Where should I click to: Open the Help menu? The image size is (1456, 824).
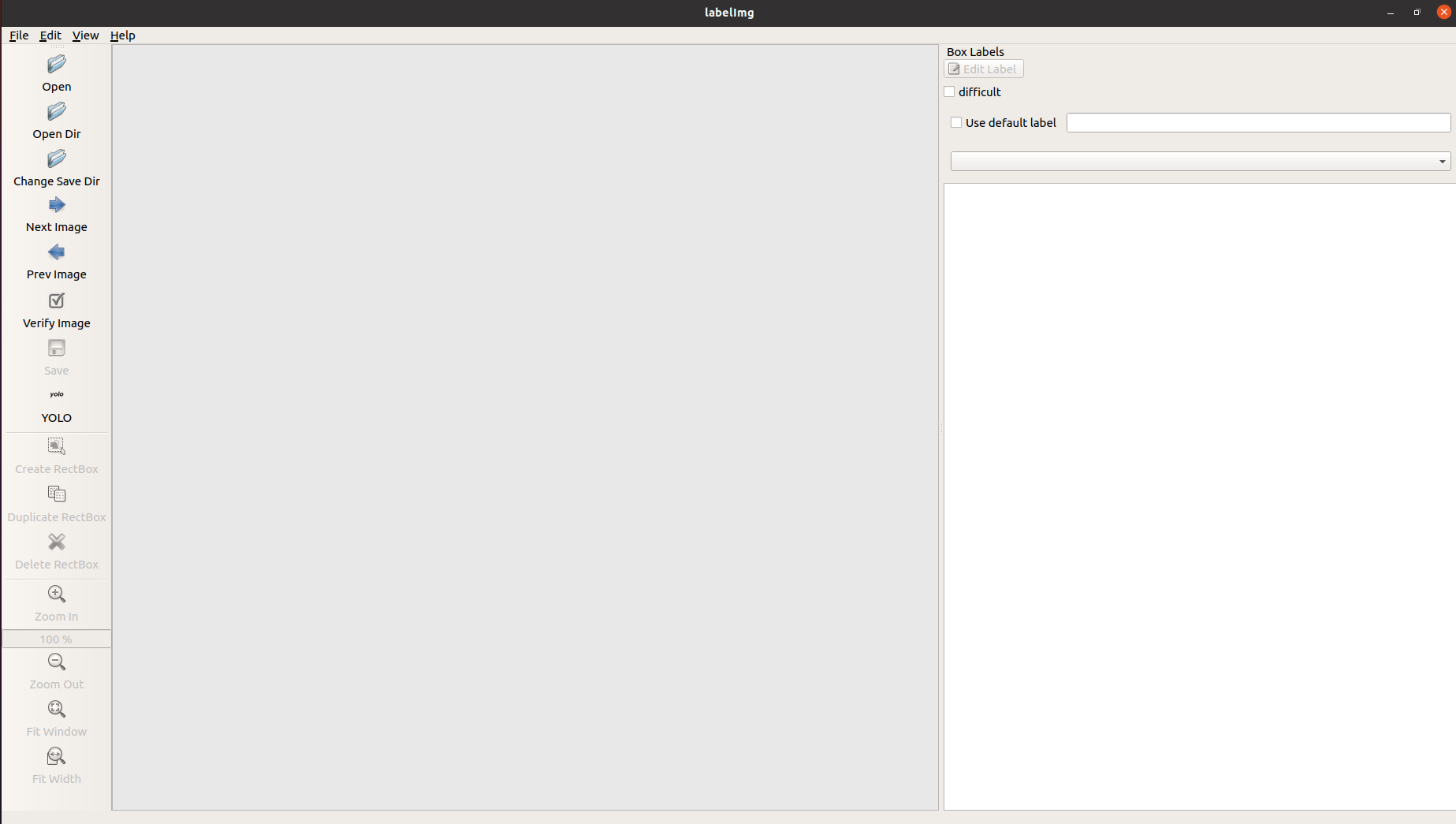[x=122, y=35]
